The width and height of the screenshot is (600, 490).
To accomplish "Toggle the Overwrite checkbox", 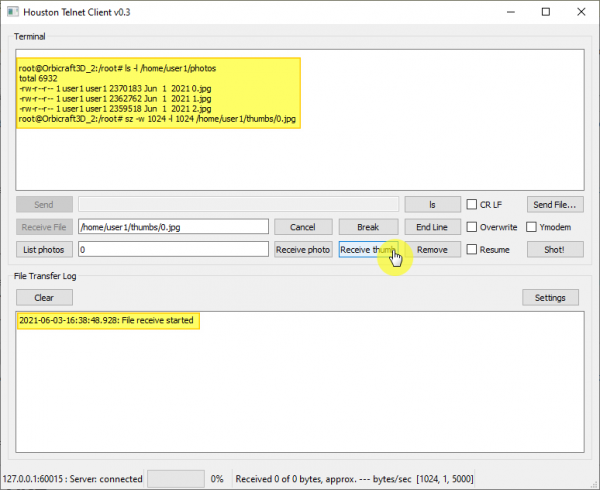I will (473, 227).
